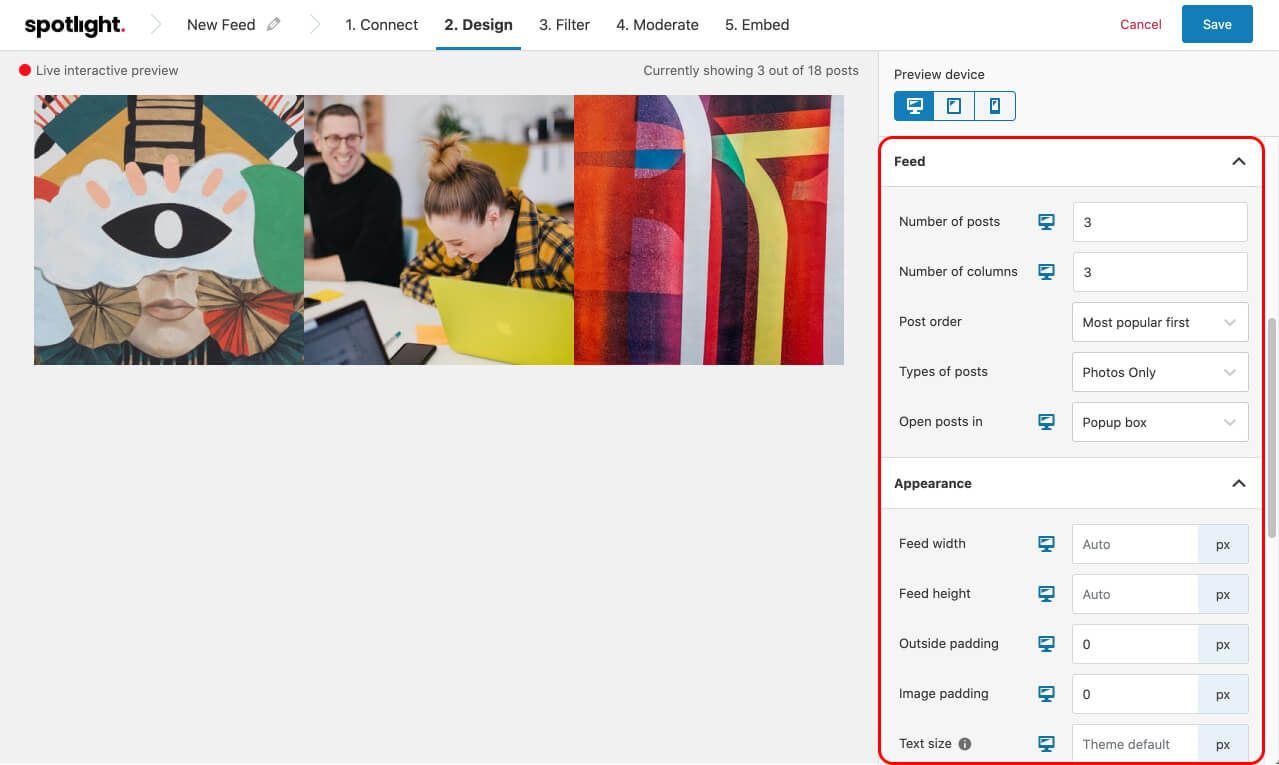Click device icon beside Feed height
The width and height of the screenshot is (1279, 765).
tap(1046, 594)
